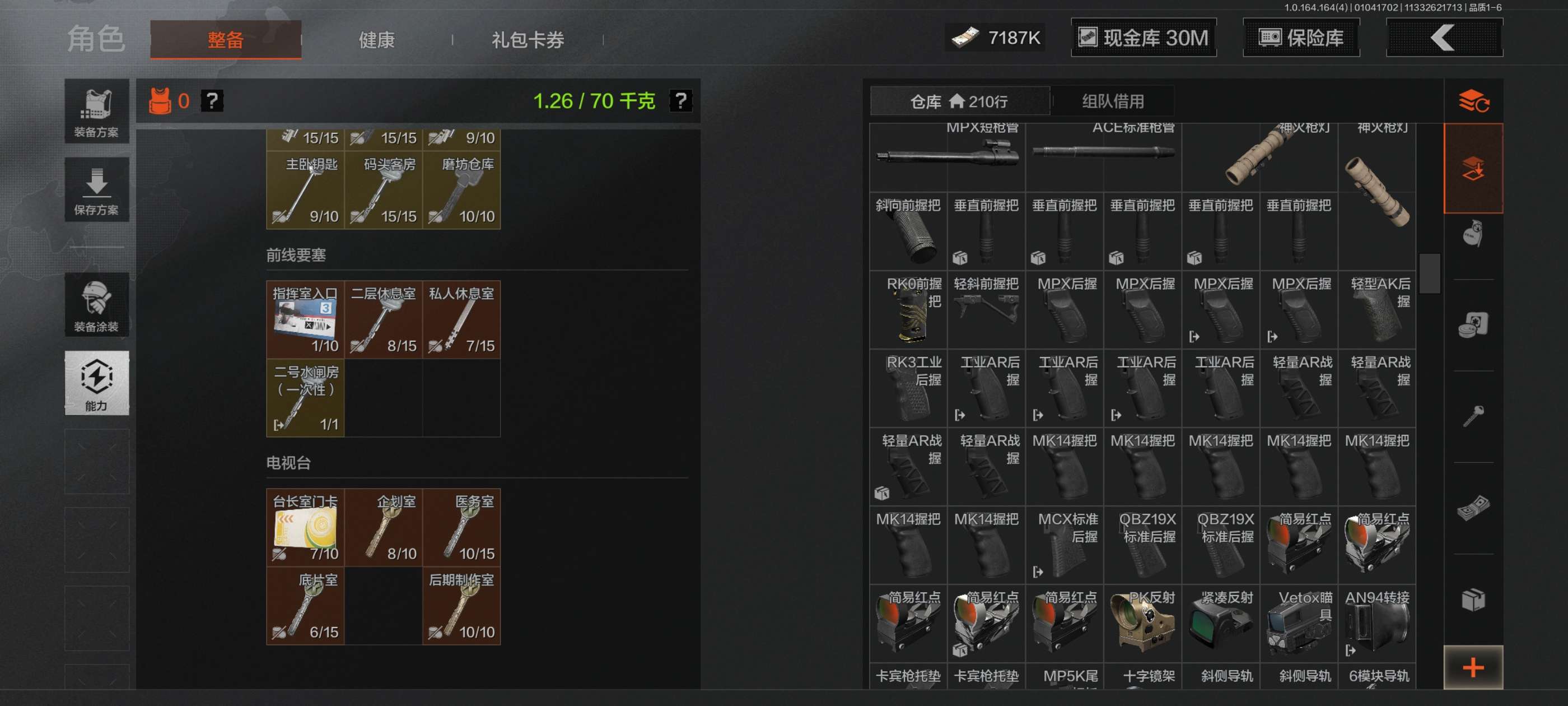Click the orange plus add button
1568x706 pixels.
(x=1473, y=668)
